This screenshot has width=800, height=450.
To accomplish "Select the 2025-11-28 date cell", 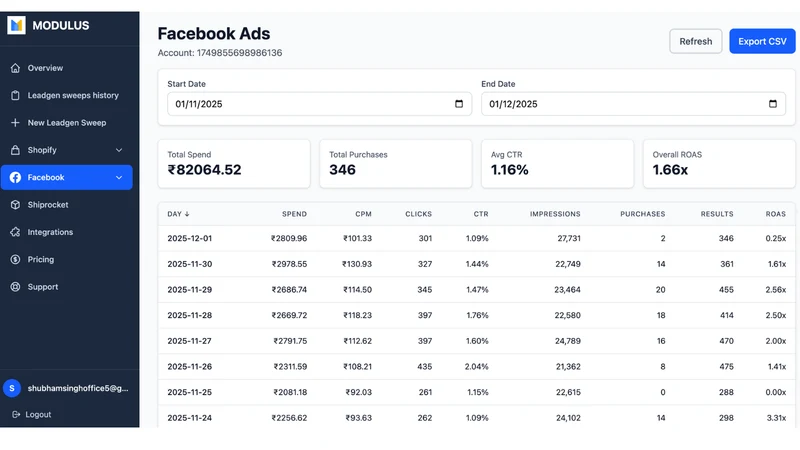I will point(189,315).
